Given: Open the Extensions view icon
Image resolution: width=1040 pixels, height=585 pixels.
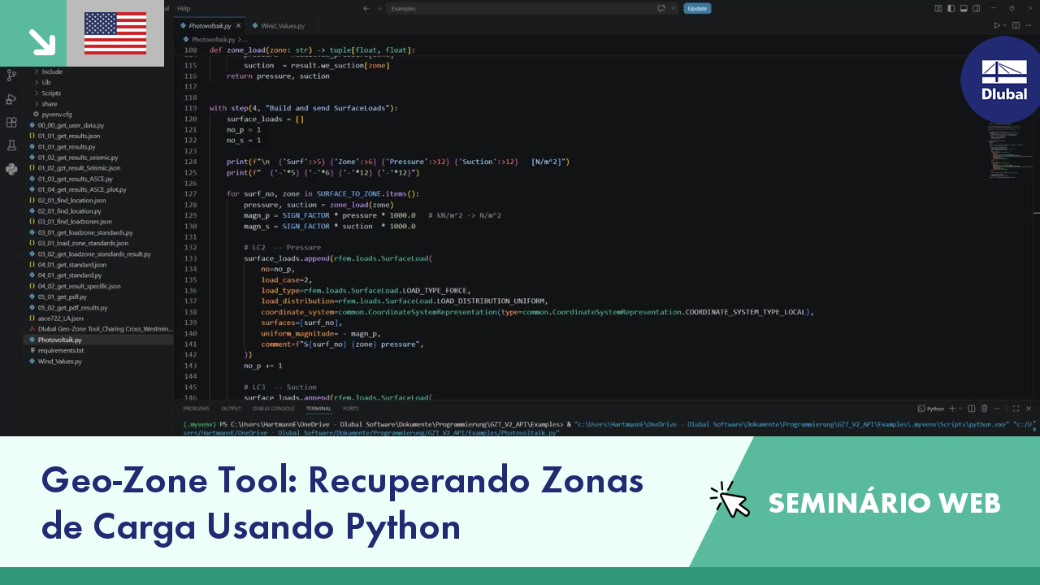Looking at the screenshot, I should pos(11,122).
